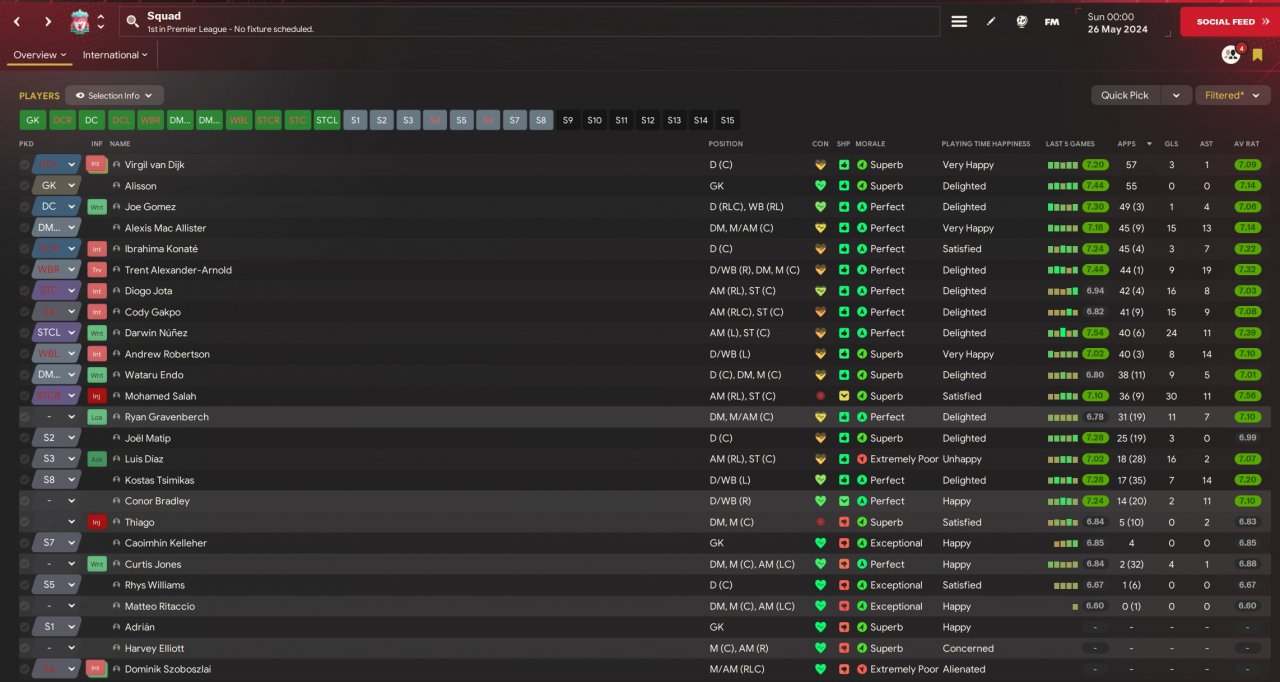This screenshot has height=682, width=1280.
Task: Click the Squad search bar field
Action: pos(530,22)
